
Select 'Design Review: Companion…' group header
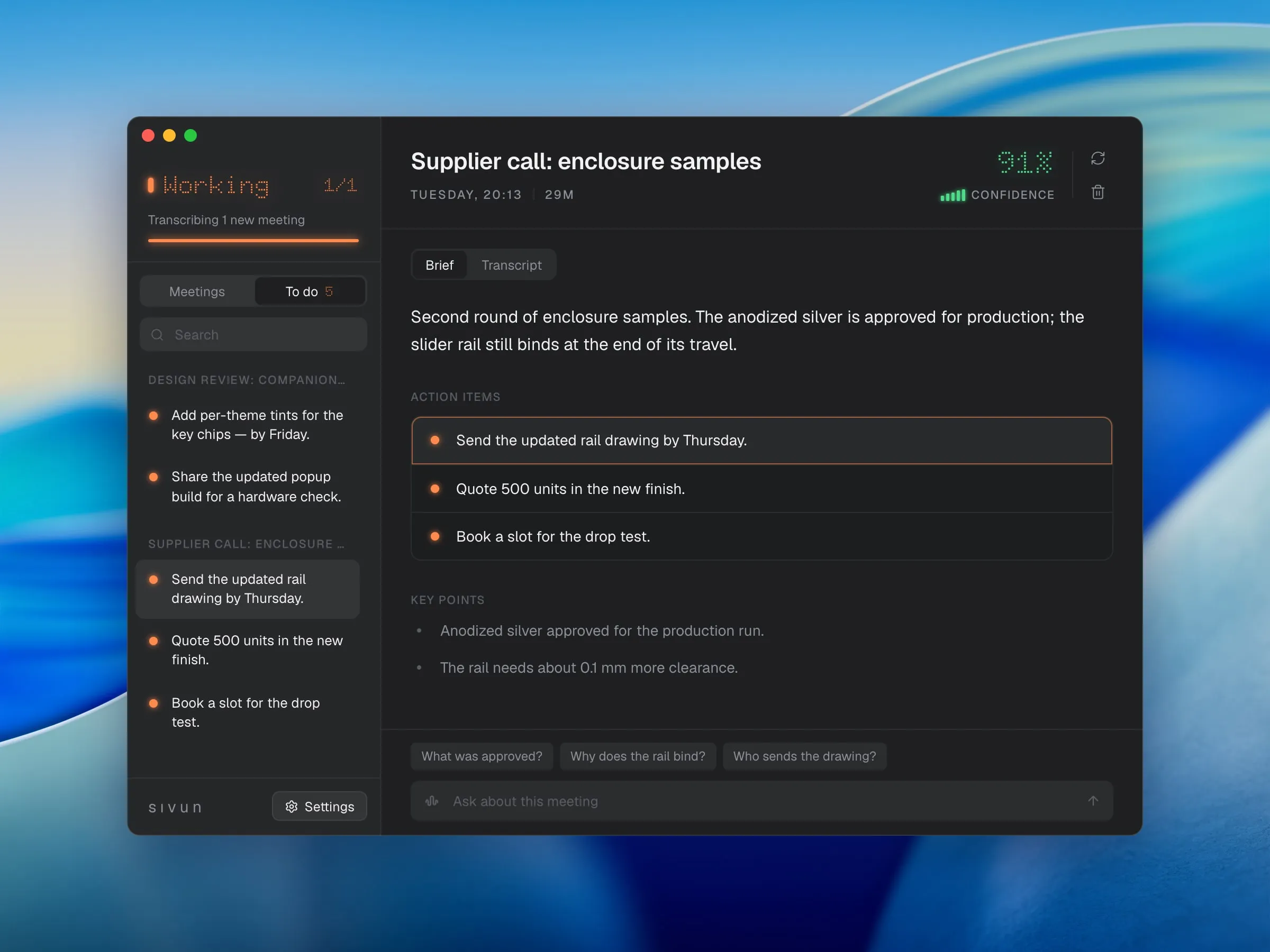coord(247,380)
